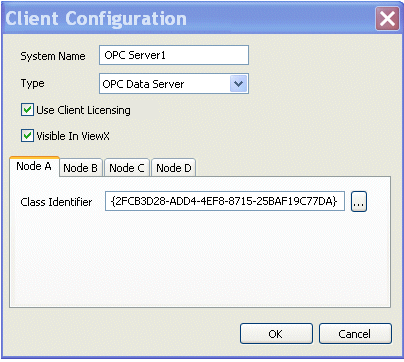Click the System Name label
404x362 pixels.
(53, 56)
